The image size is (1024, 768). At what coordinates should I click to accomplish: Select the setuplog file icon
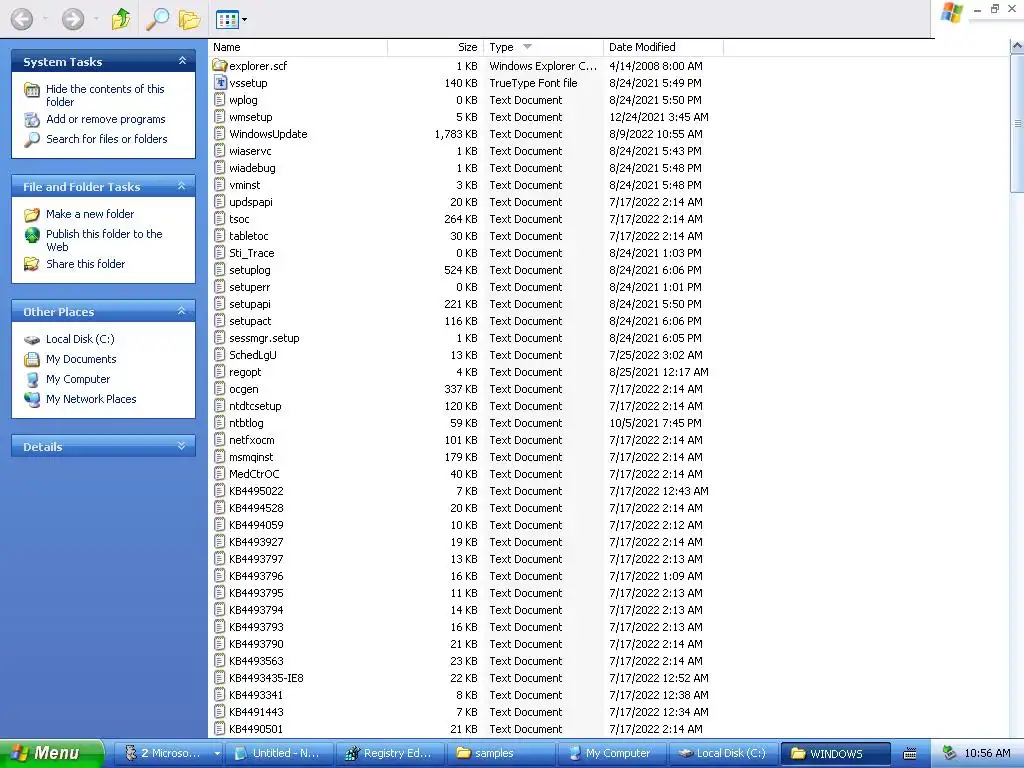click(x=220, y=270)
